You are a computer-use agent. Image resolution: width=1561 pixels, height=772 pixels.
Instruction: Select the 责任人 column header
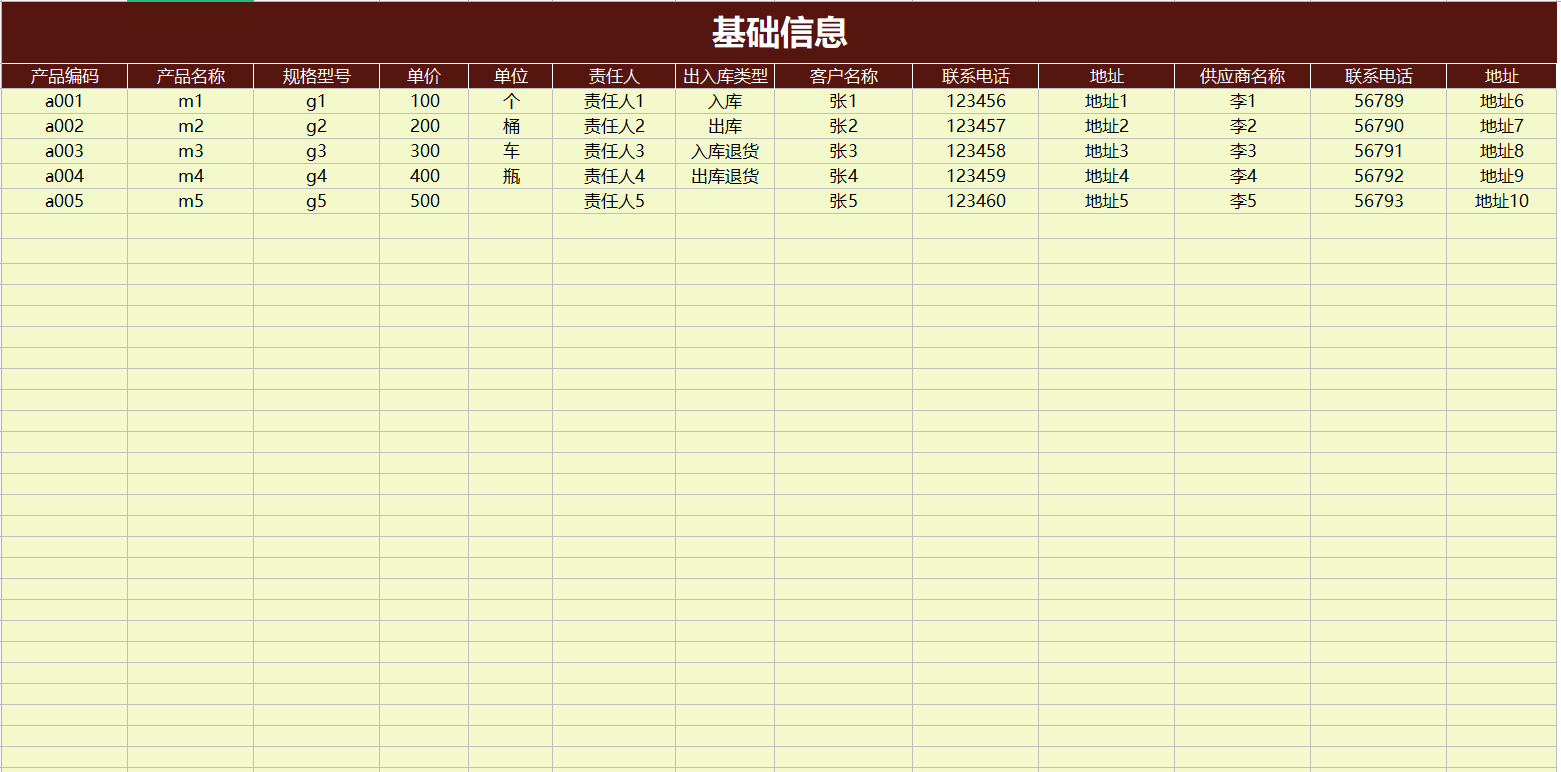[614, 76]
